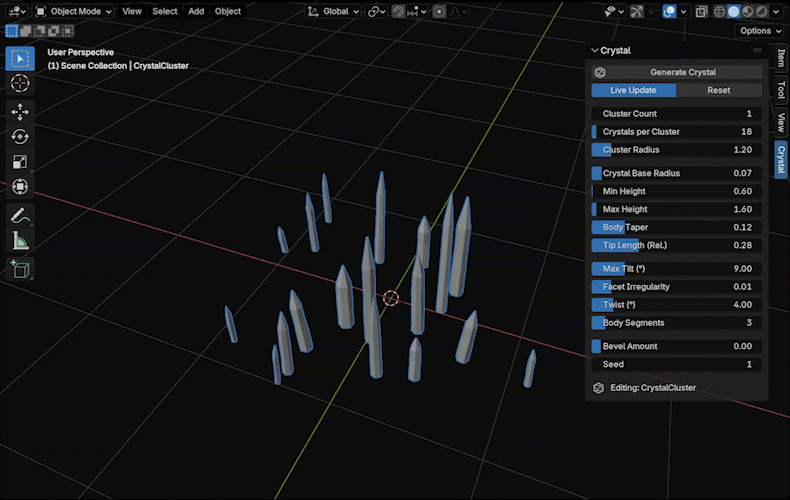Screen dimensions: 790x500
Task: Select the Measure tool
Action: click(20, 241)
